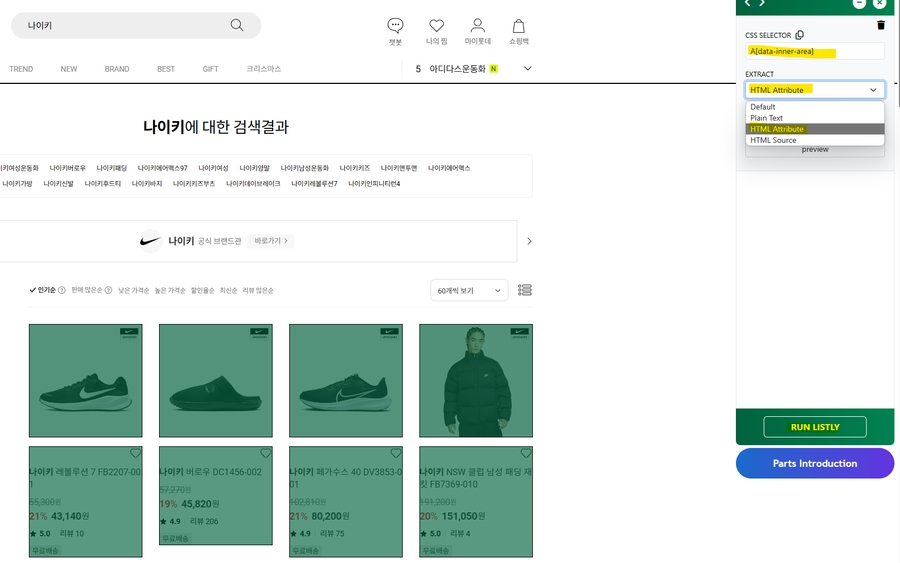Open 나의 찜 heart wishlist icon
This screenshot has height=563, width=900.
(x=436, y=26)
